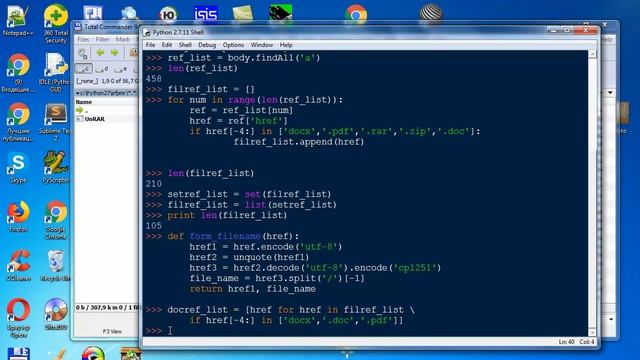The width and height of the screenshot is (640, 360).
Task: Click output value 105 in shell
Action: point(153,226)
